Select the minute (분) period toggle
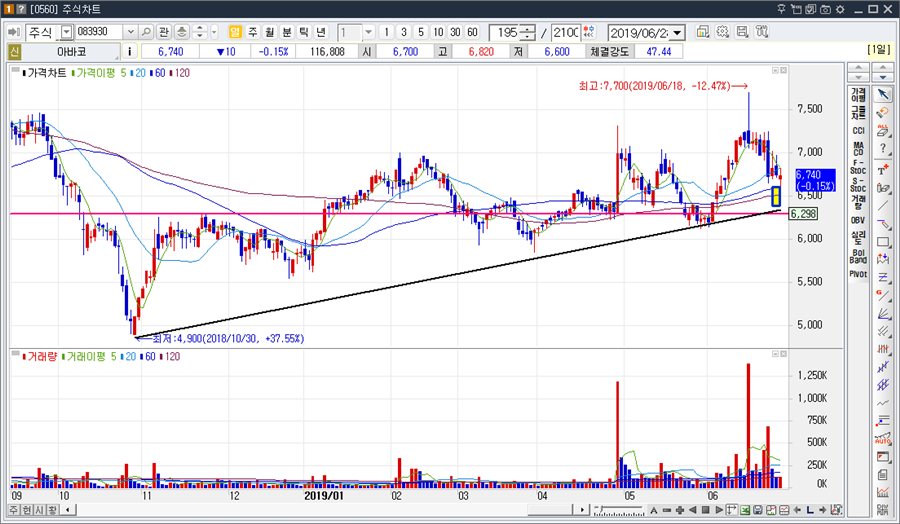Image resolution: width=900 pixels, height=524 pixels. click(287, 32)
